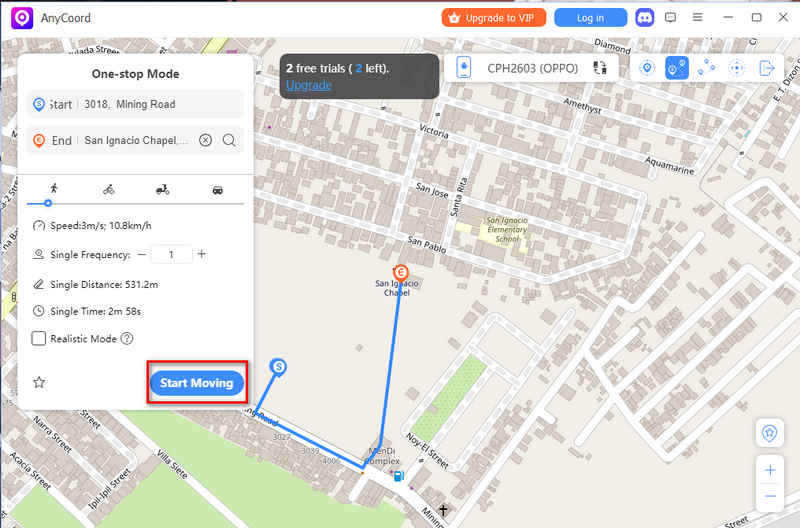Select Multi-stop Mode toolbar icon
The width and height of the screenshot is (800, 528).
[706, 68]
